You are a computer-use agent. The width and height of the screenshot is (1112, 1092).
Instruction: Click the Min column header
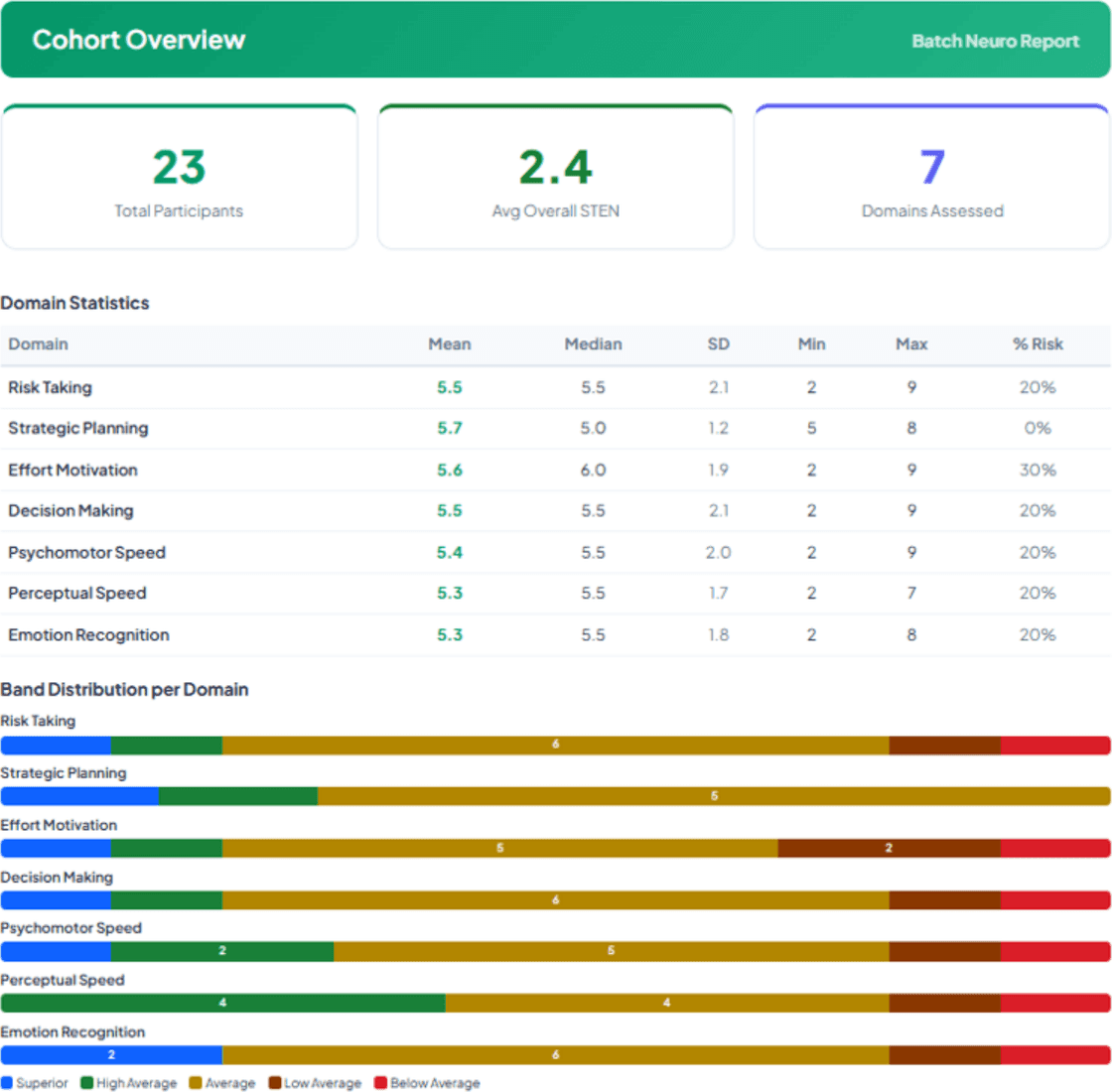pos(811,343)
